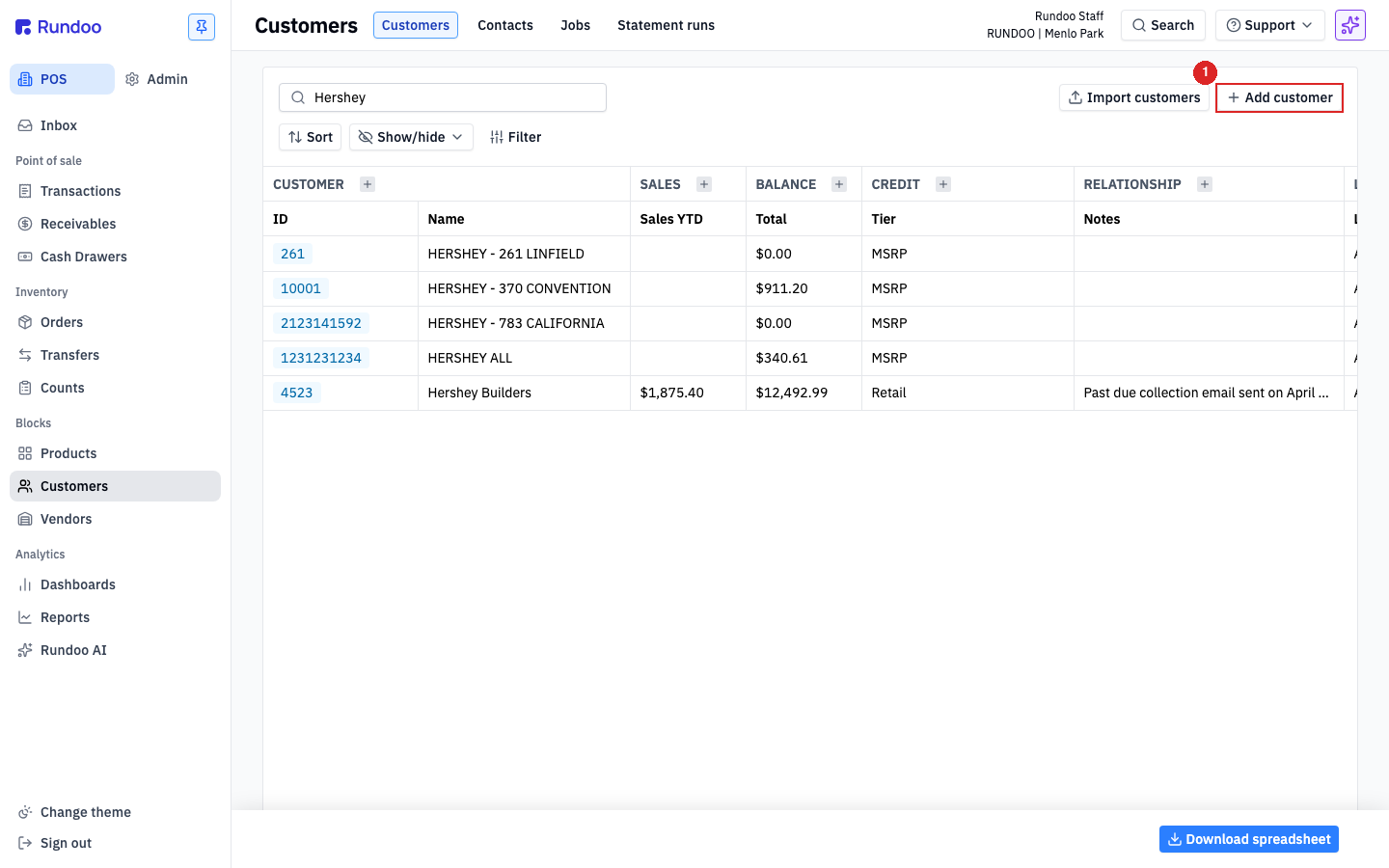Click RUNDOO | Menlo Park location text
1389x868 pixels.
tap(1045, 34)
